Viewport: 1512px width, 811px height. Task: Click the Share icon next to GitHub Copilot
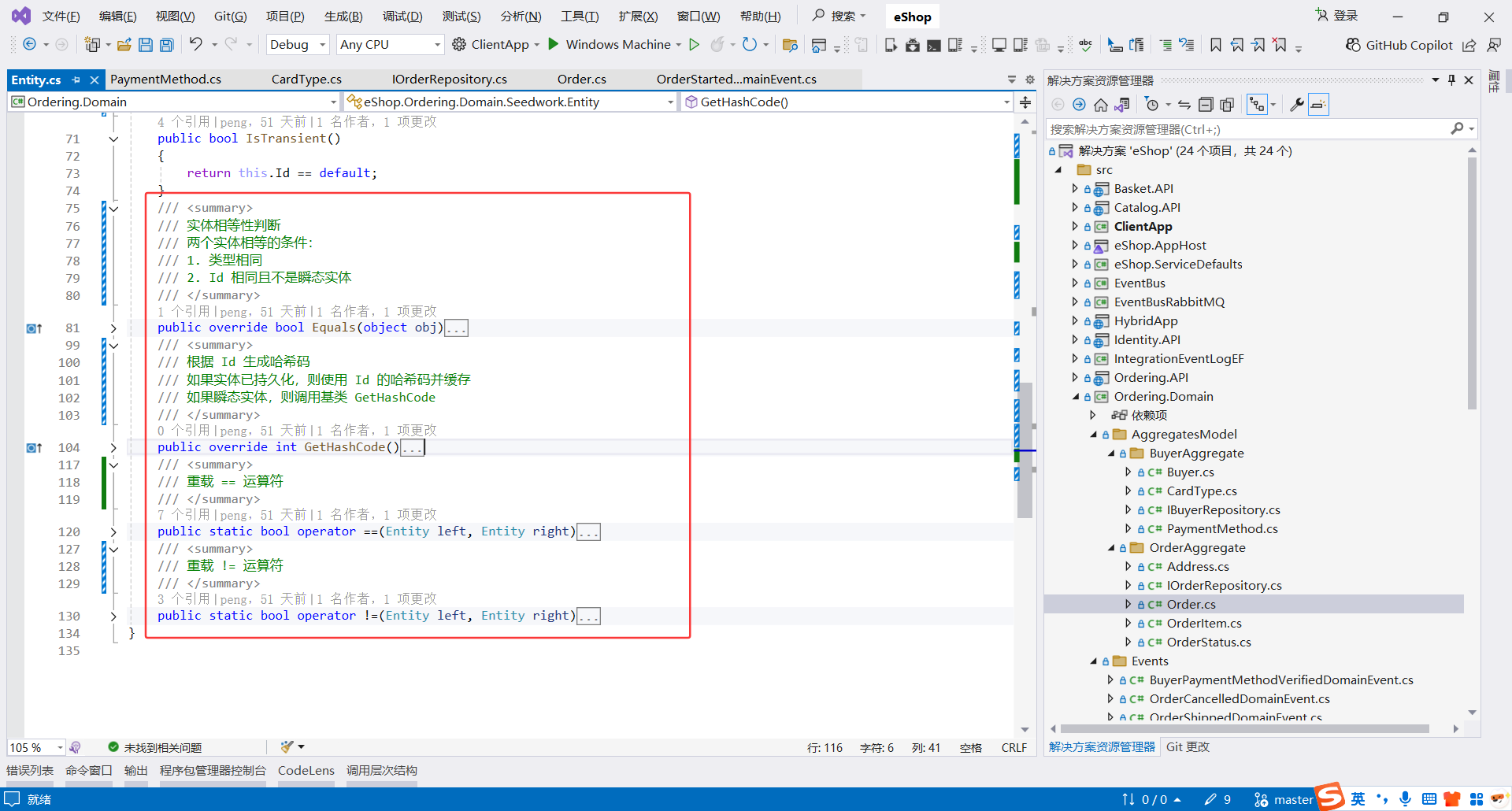(x=1469, y=45)
